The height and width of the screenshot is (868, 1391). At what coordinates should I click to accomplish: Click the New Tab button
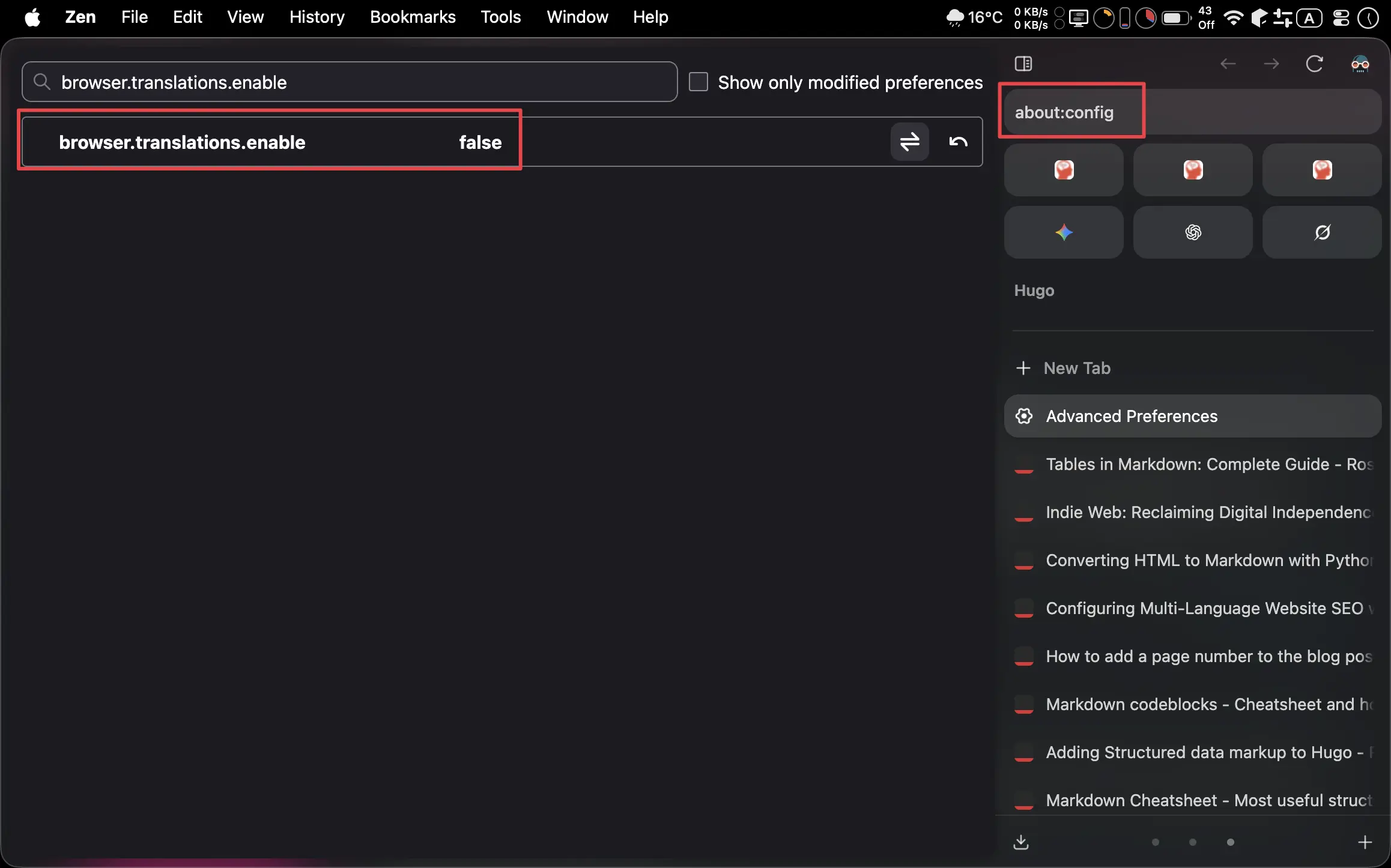[1076, 368]
